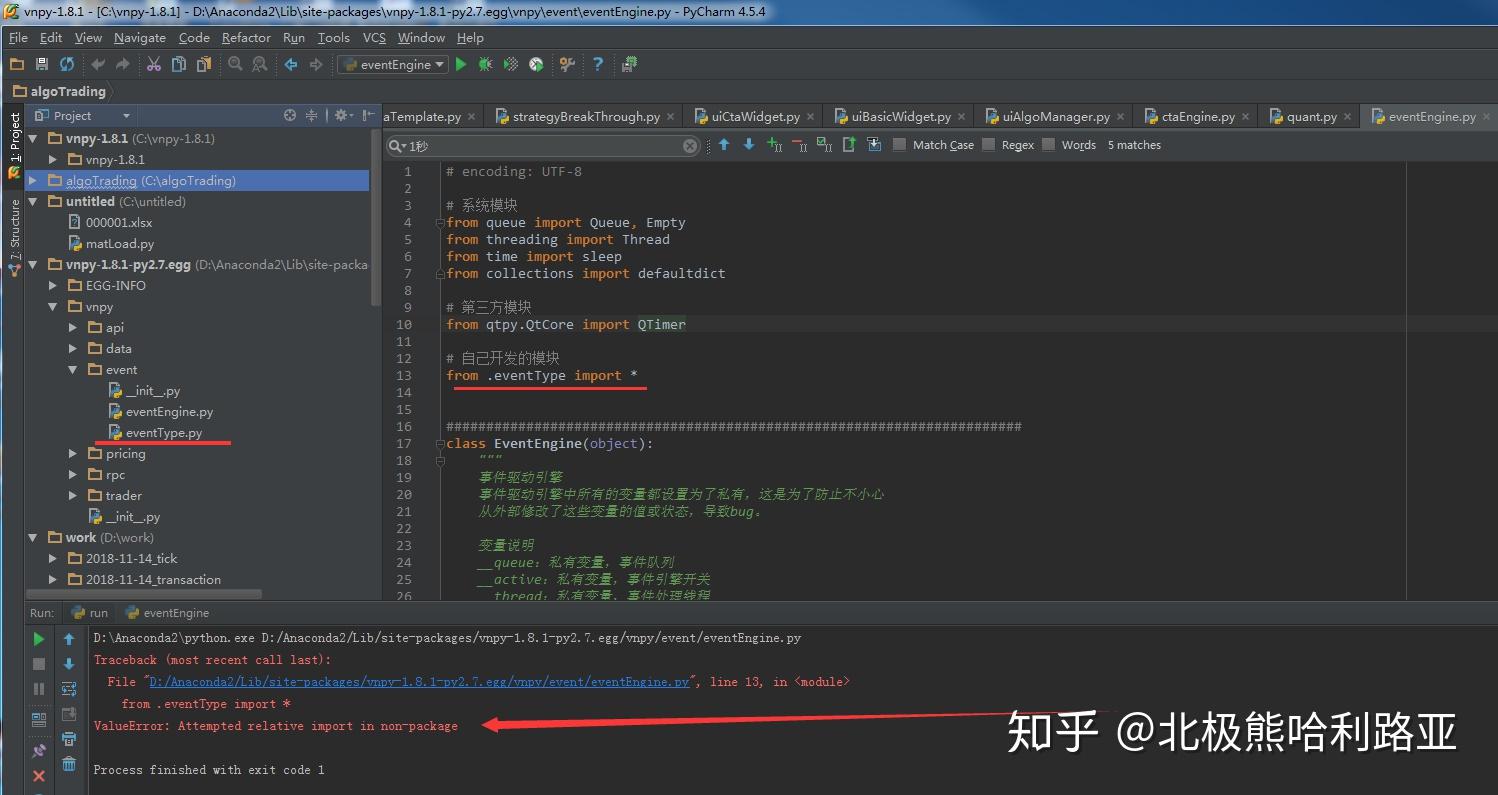1498x795 pixels.
Task: Open Find using the magnifier toolbar icon
Action: tap(235, 64)
